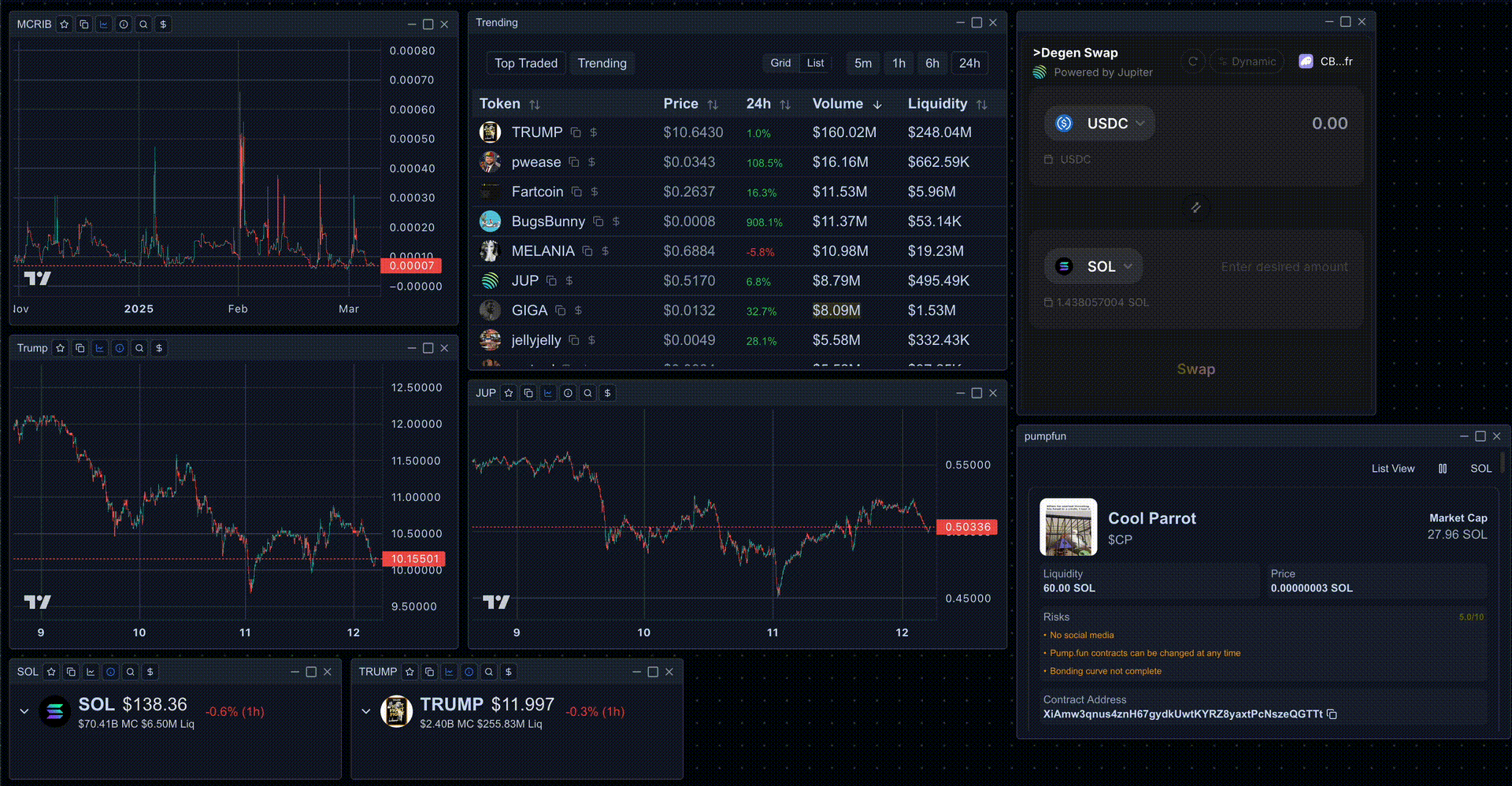
Task: Set the trending timeframe to 1h
Action: [899, 63]
